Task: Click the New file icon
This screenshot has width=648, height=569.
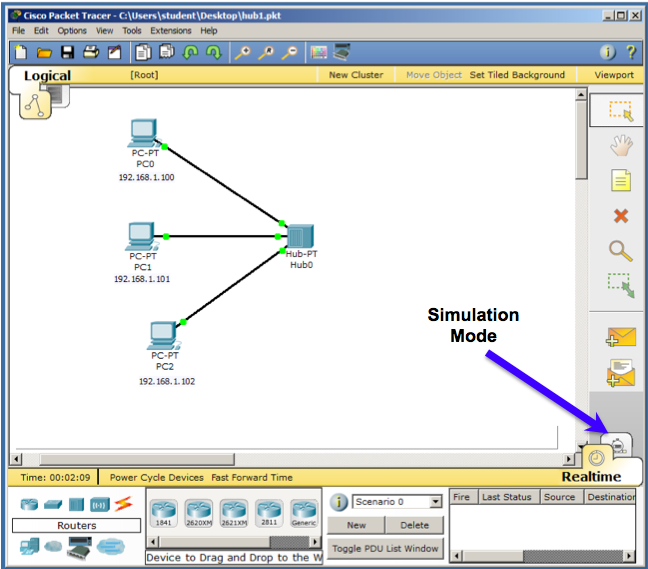Action: [21, 52]
